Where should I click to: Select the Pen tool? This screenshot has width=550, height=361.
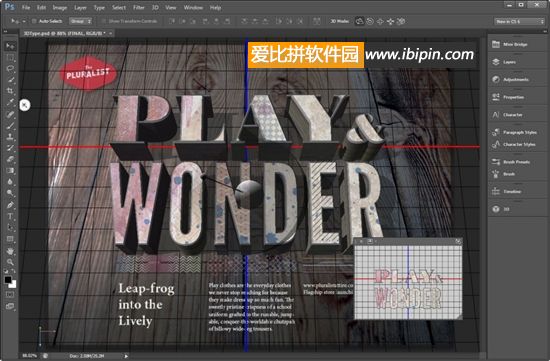click(10, 205)
